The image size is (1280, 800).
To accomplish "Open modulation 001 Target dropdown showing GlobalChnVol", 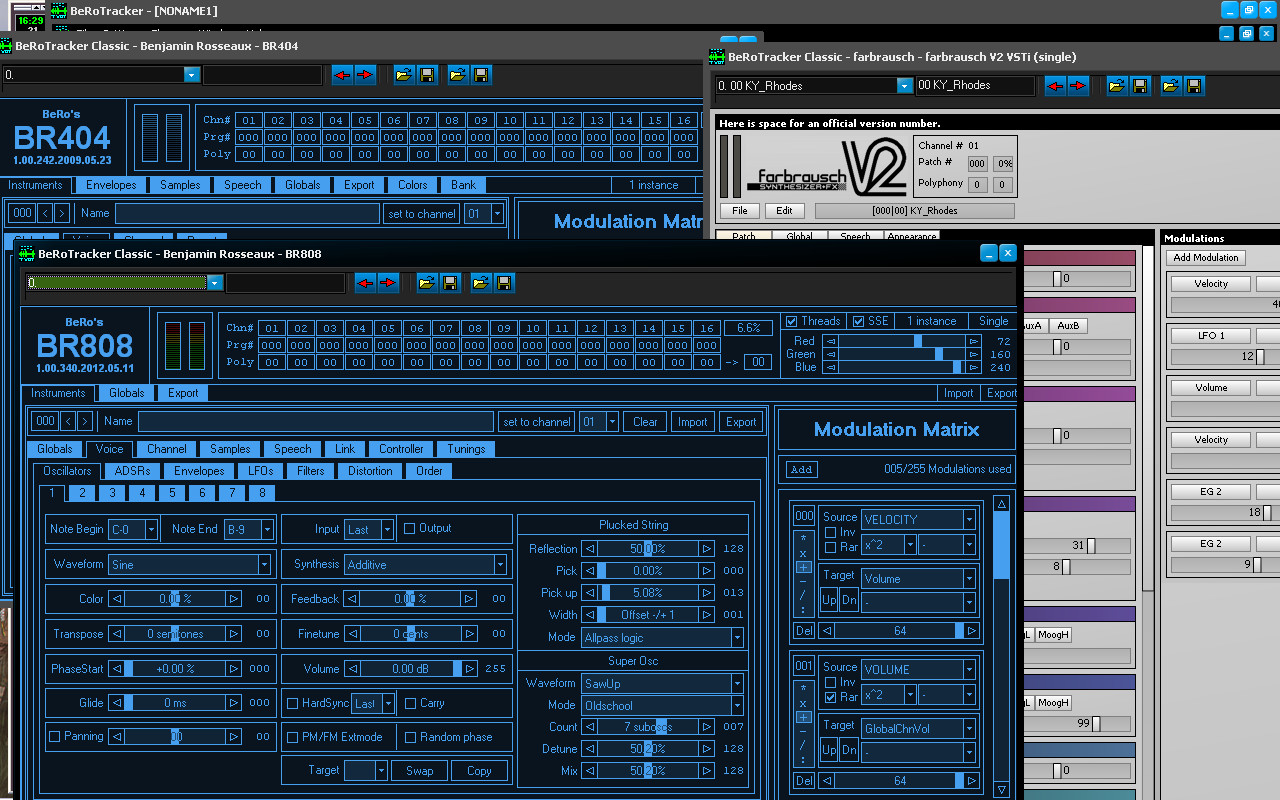I will click(918, 729).
